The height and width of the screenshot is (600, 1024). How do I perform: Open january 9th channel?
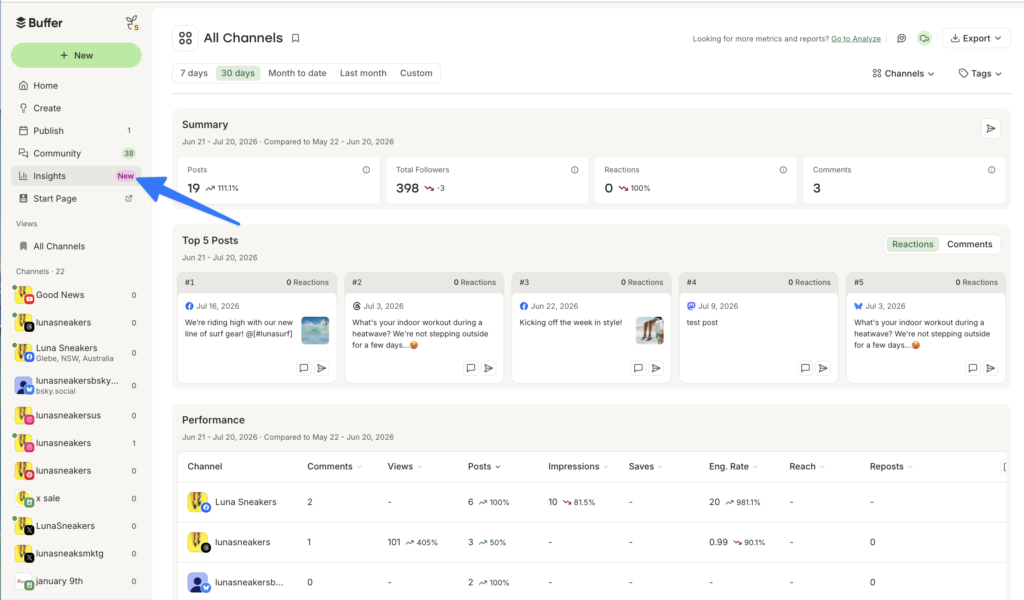click(x=76, y=581)
